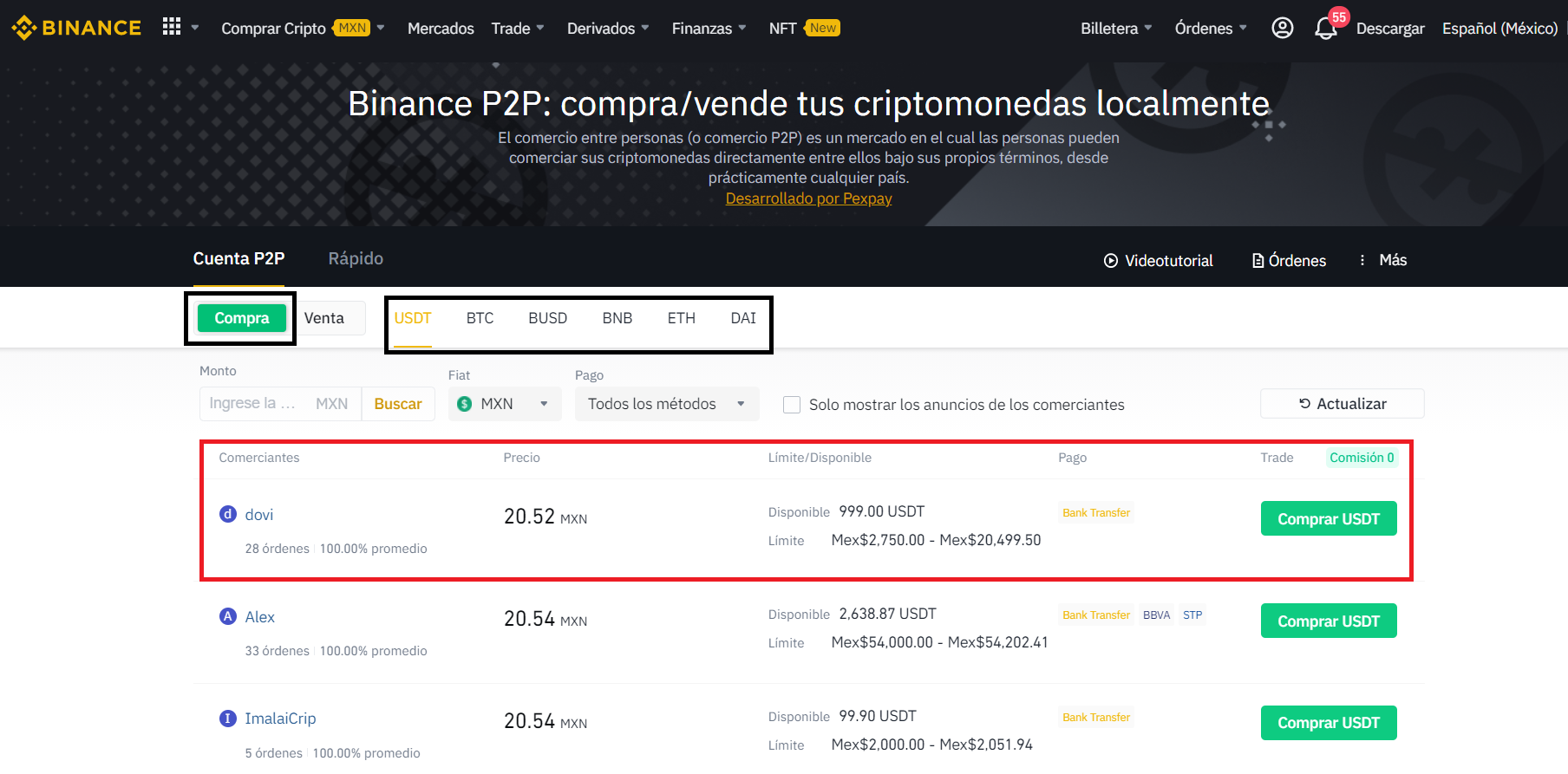
Task: Click the MXN badge beside Comprar Cripto
Action: [x=352, y=28]
